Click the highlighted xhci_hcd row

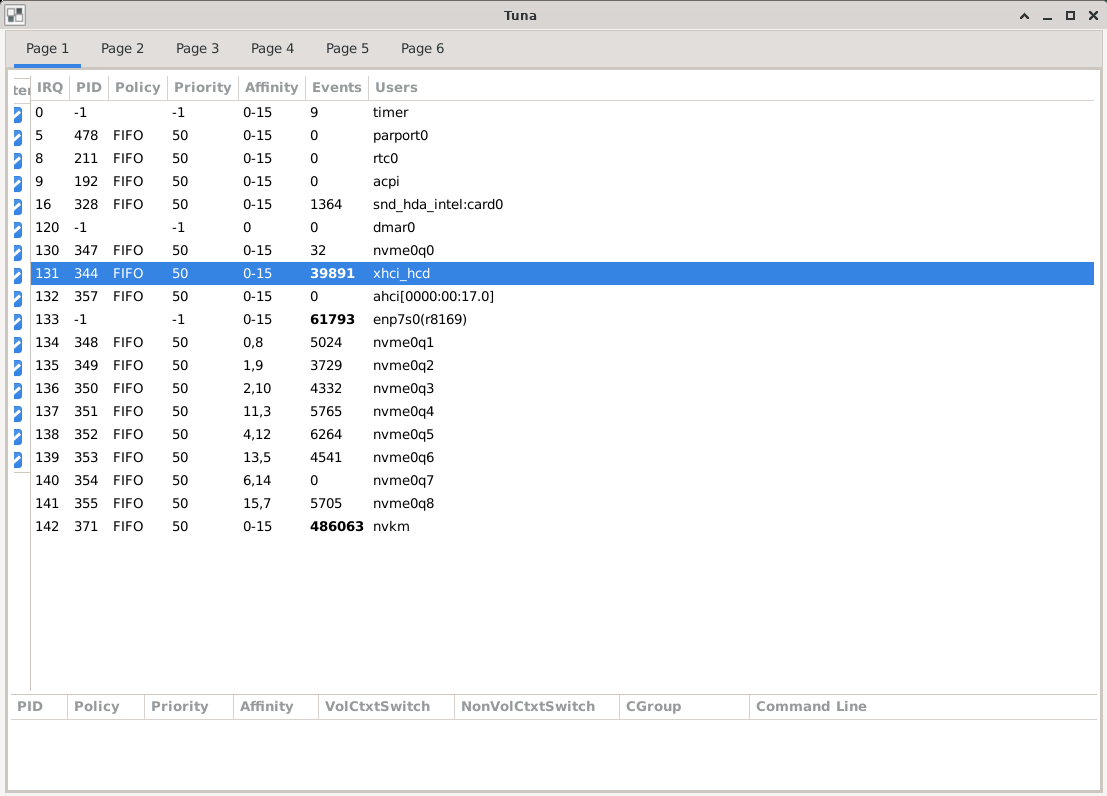click(562, 273)
